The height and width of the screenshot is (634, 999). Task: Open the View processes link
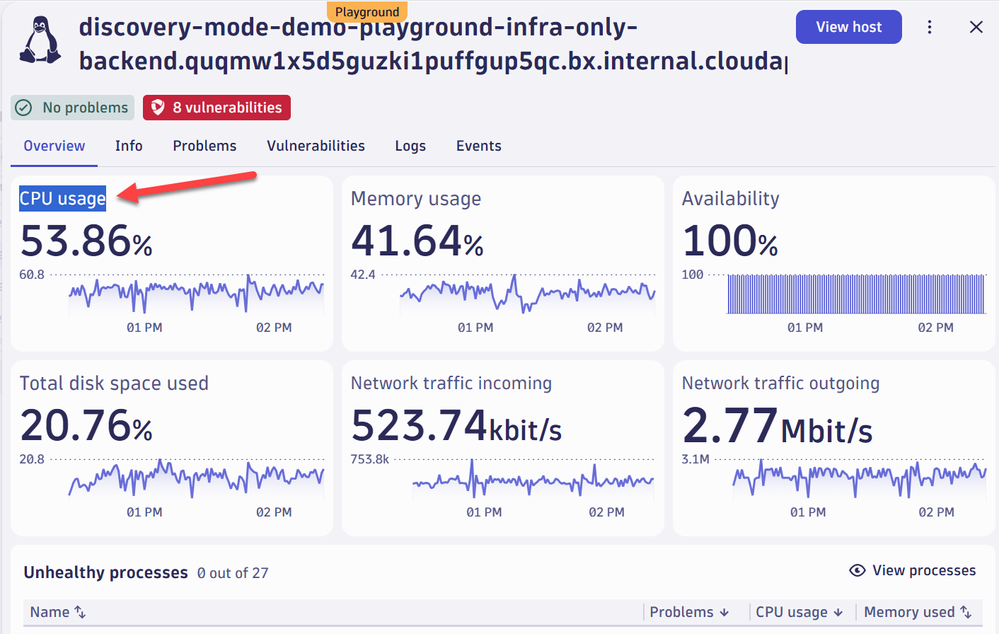(923, 571)
